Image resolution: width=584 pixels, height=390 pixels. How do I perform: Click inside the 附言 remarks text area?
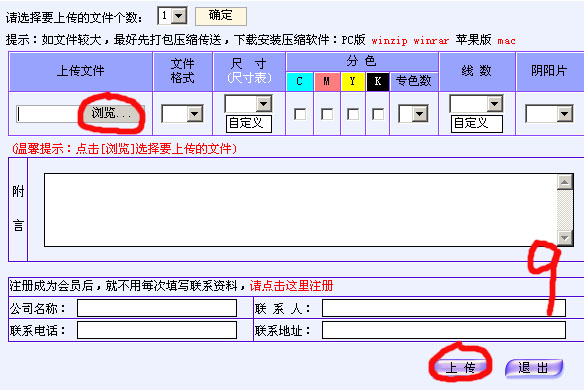301,210
